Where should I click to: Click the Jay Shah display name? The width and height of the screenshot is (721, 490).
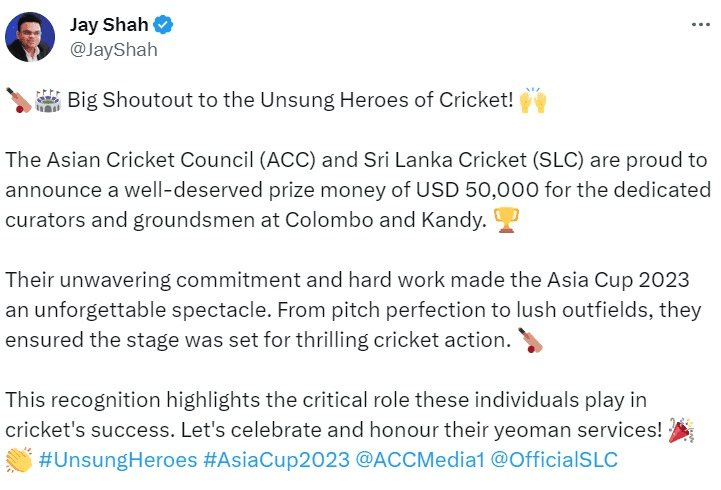[107, 24]
